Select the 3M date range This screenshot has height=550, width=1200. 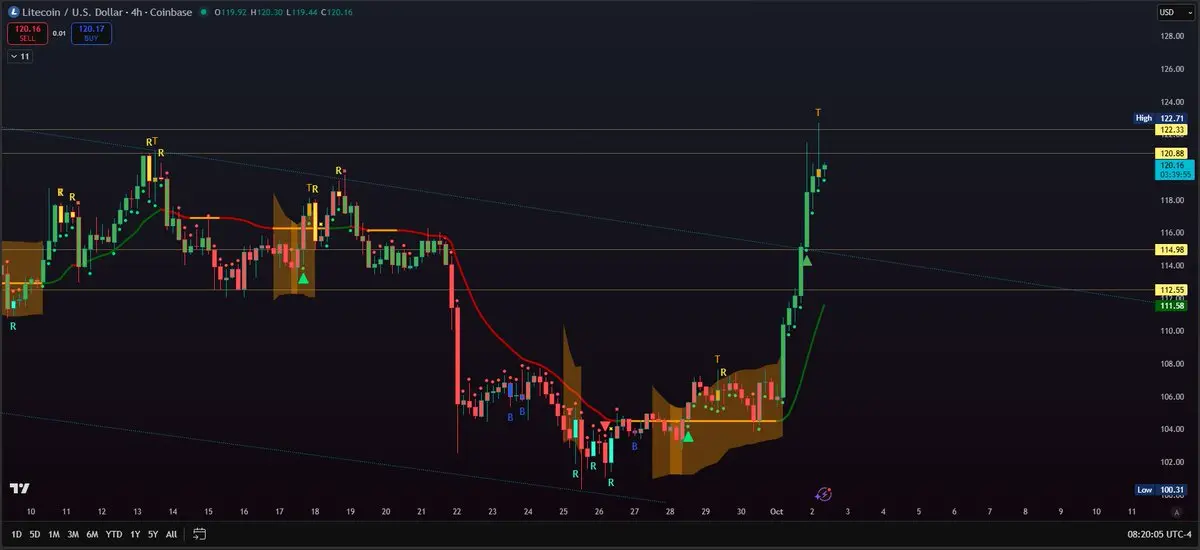point(73,533)
